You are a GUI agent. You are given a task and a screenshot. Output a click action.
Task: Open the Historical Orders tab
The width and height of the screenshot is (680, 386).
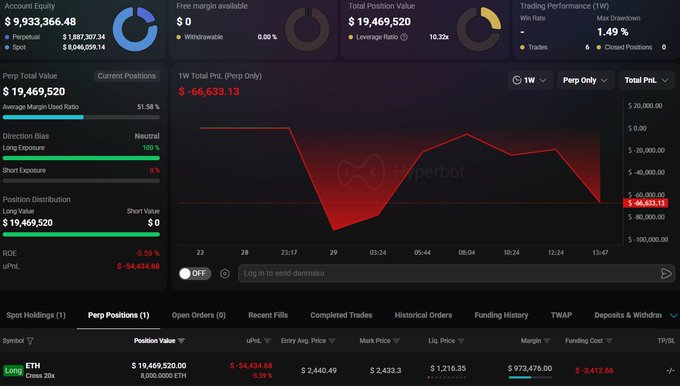423,315
